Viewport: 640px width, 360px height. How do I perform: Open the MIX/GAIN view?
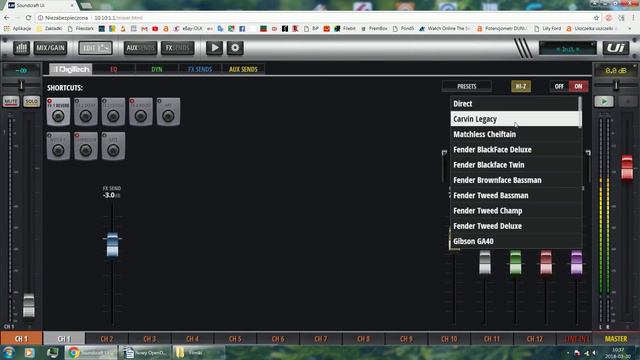pos(51,48)
